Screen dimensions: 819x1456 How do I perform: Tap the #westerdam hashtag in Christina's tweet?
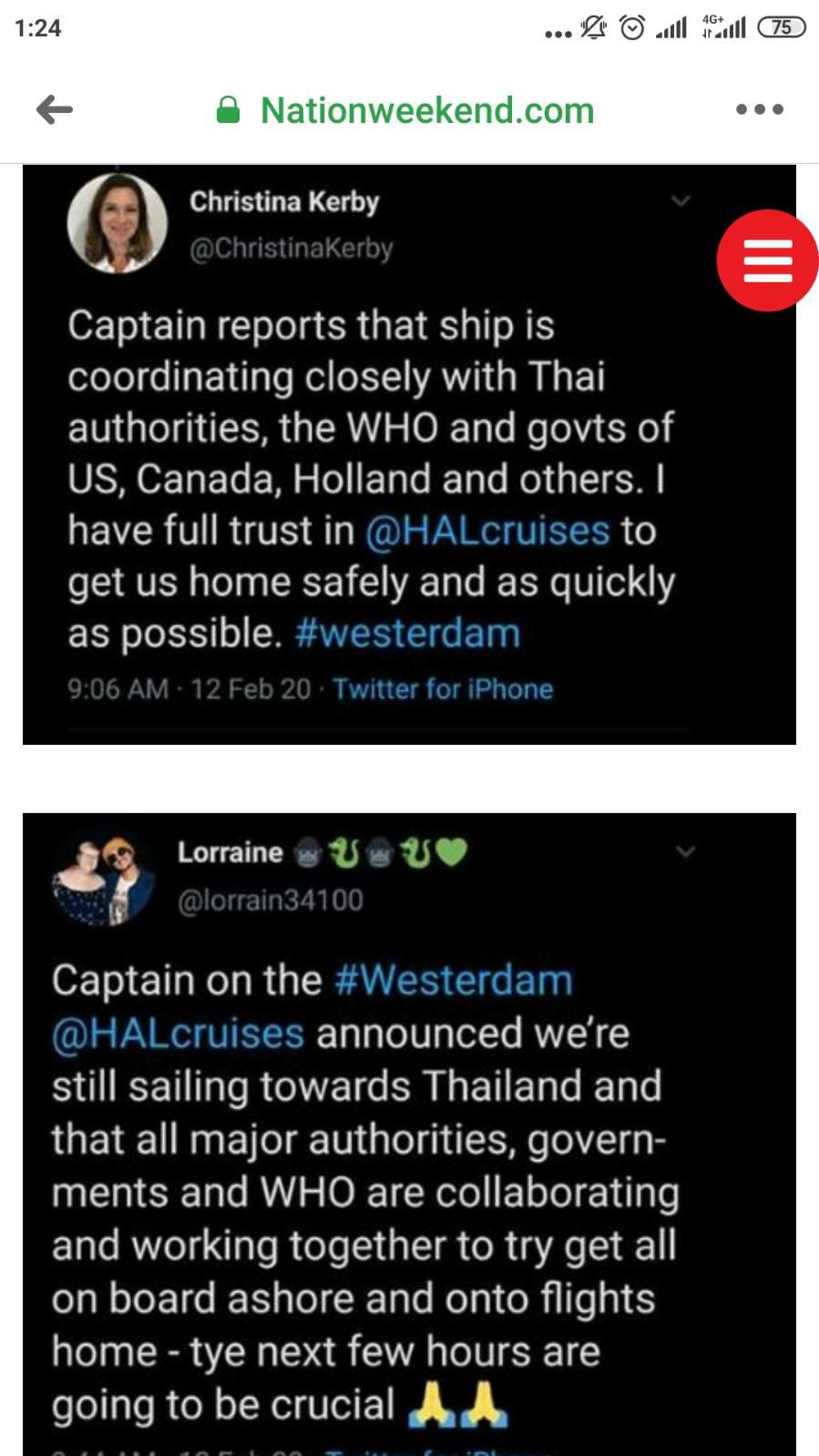coord(407,633)
